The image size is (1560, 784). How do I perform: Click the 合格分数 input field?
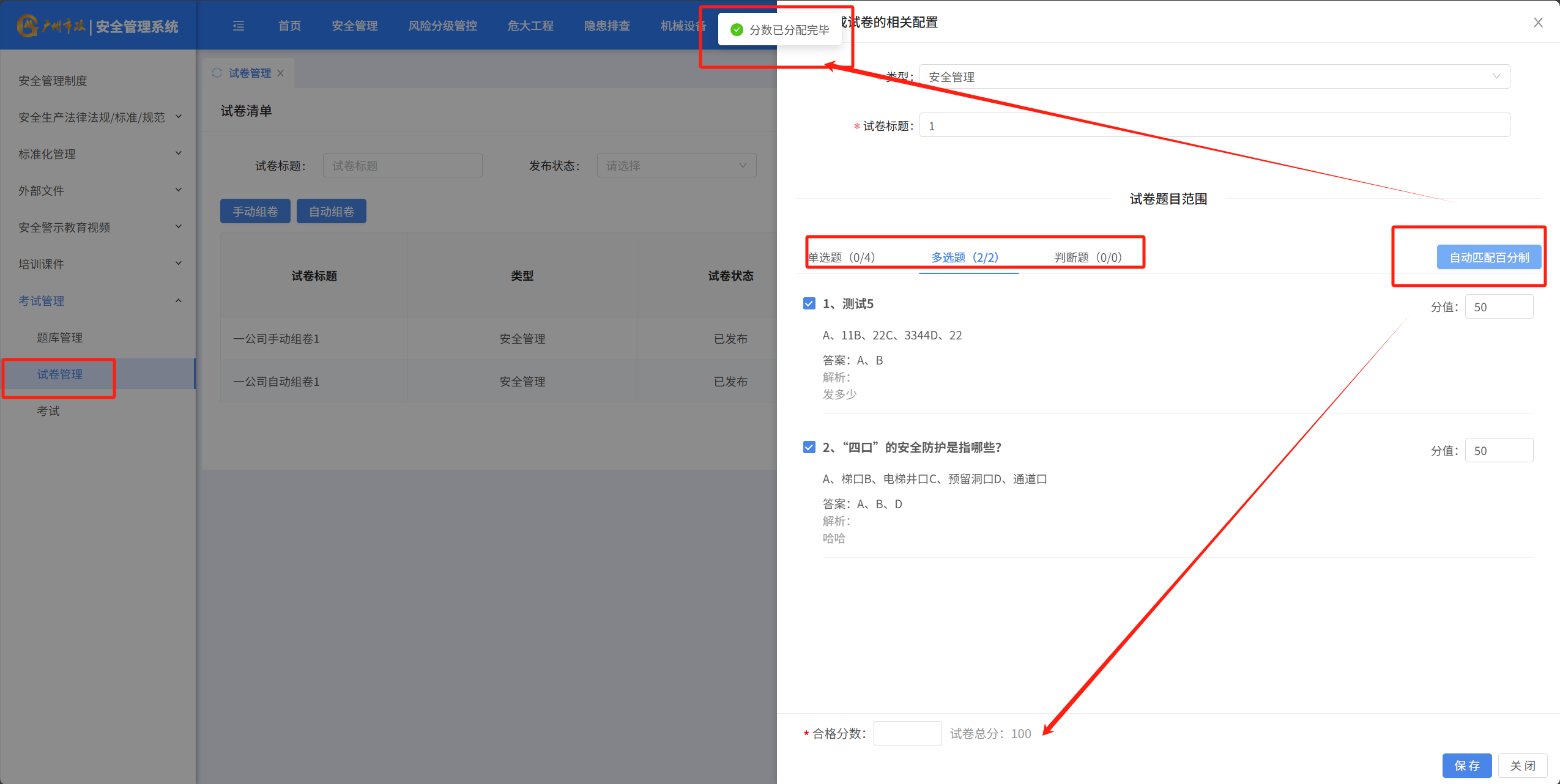coord(907,733)
